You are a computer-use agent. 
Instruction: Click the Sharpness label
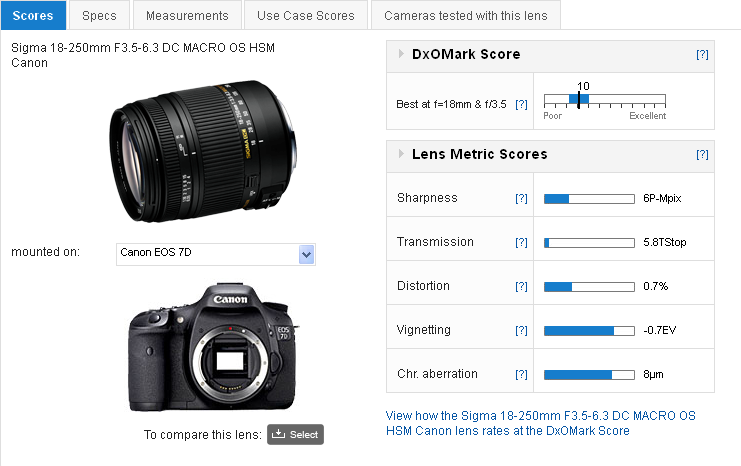pos(427,198)
